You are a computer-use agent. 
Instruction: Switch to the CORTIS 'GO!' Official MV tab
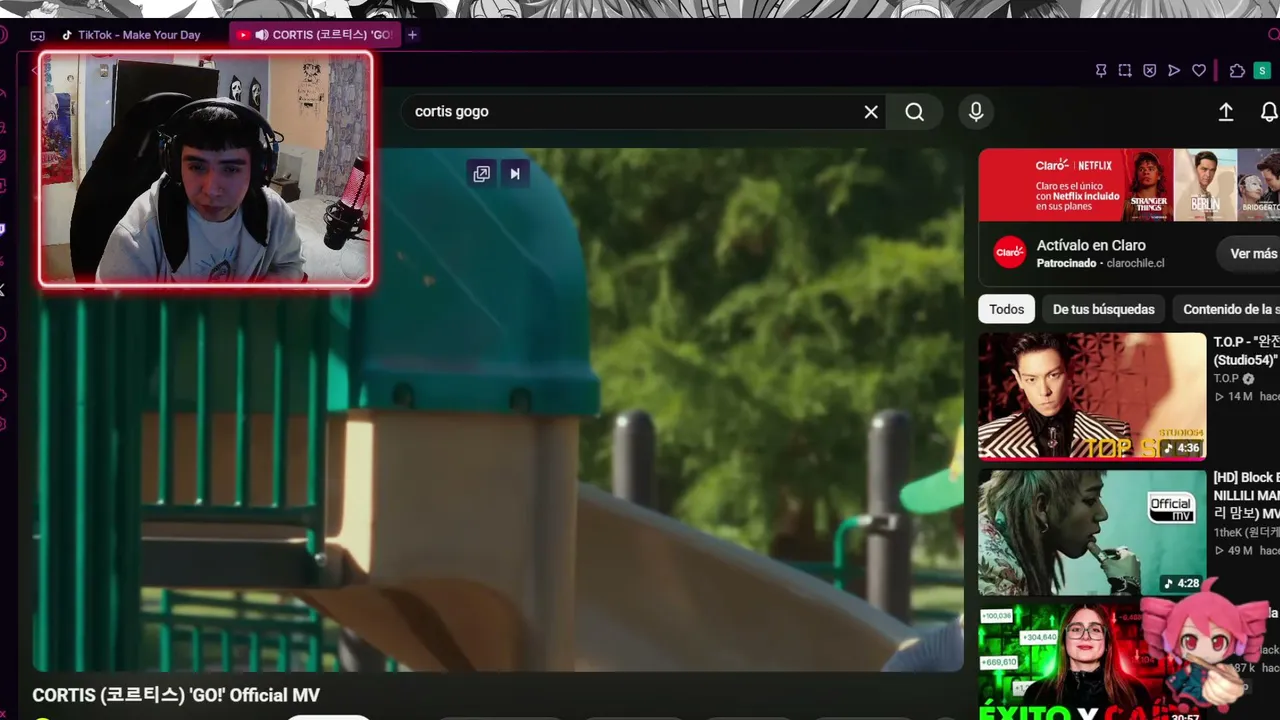(x=315, y=35)
